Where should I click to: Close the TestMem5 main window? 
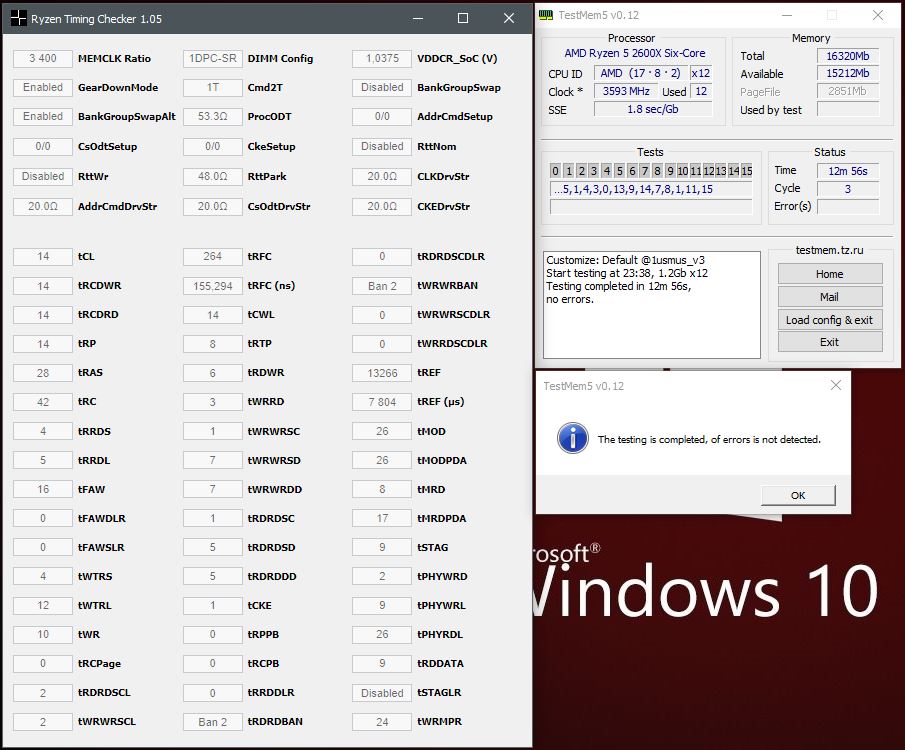[x=877, y=15]
